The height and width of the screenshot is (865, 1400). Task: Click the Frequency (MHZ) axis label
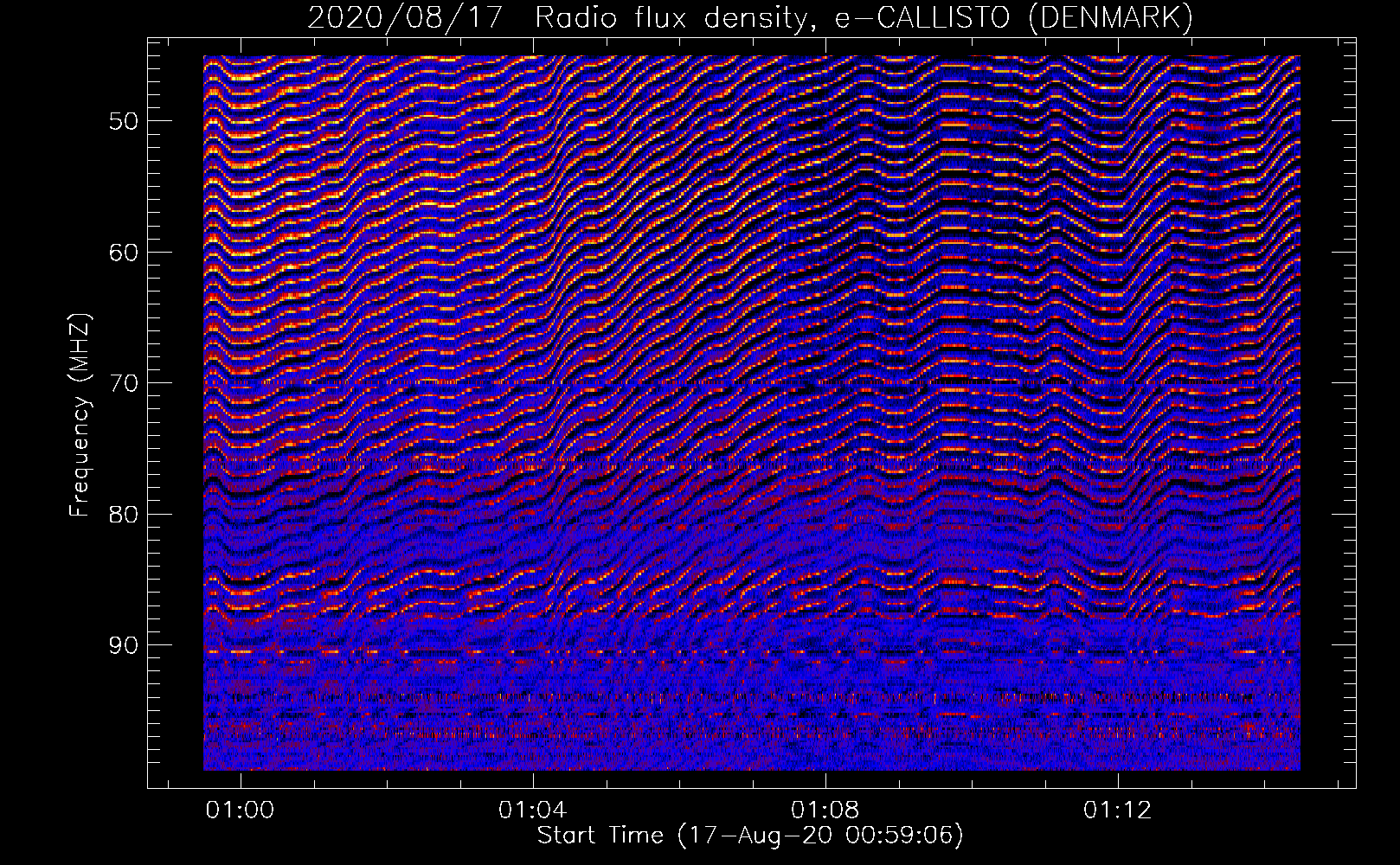click(x=80, y=415)
